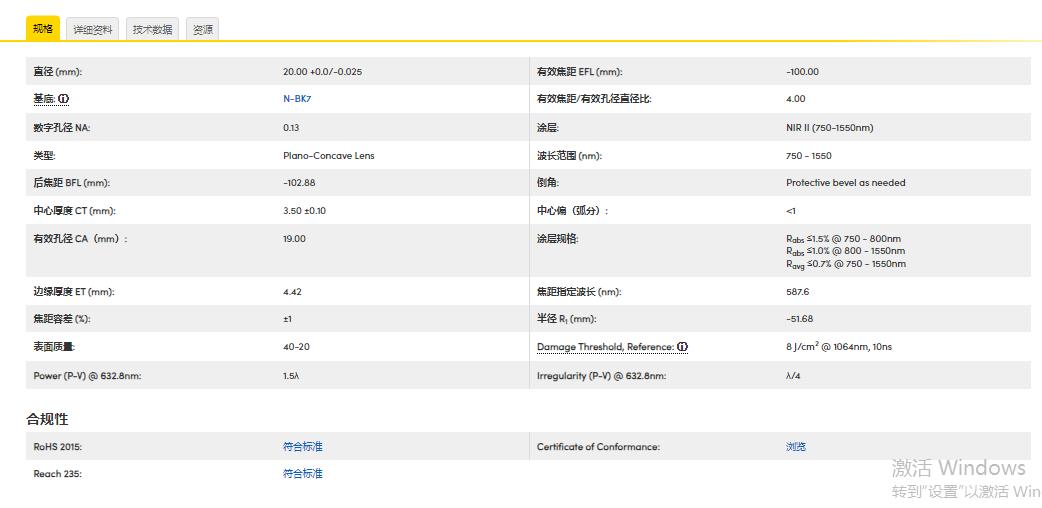Open the N-BK7 substrate link
The height and width of the screenshot is (508, 1042).
pos(297,98)
